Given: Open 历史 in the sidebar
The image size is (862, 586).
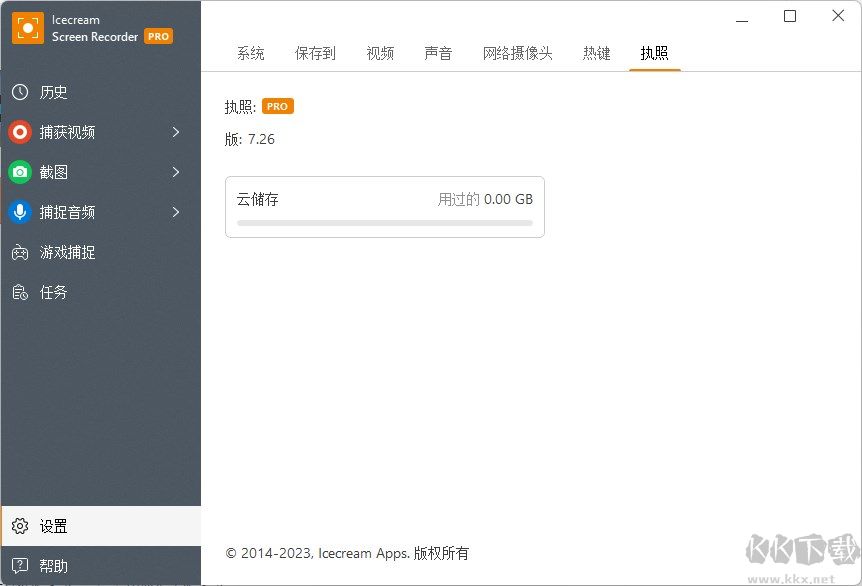Looking at the screenshot, I should click(101, 92).
